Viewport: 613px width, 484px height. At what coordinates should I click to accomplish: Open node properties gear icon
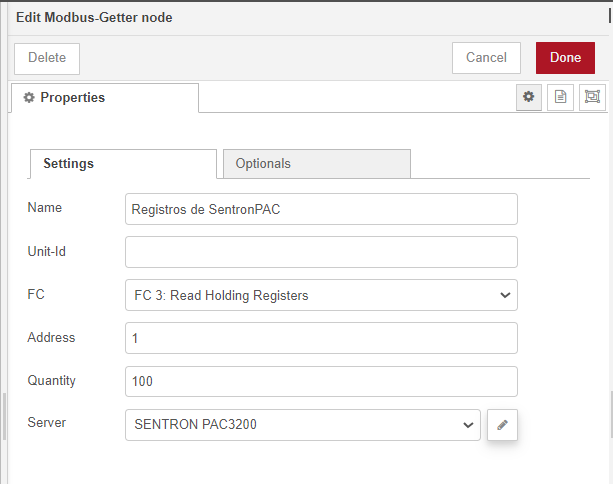coord(528,97)
